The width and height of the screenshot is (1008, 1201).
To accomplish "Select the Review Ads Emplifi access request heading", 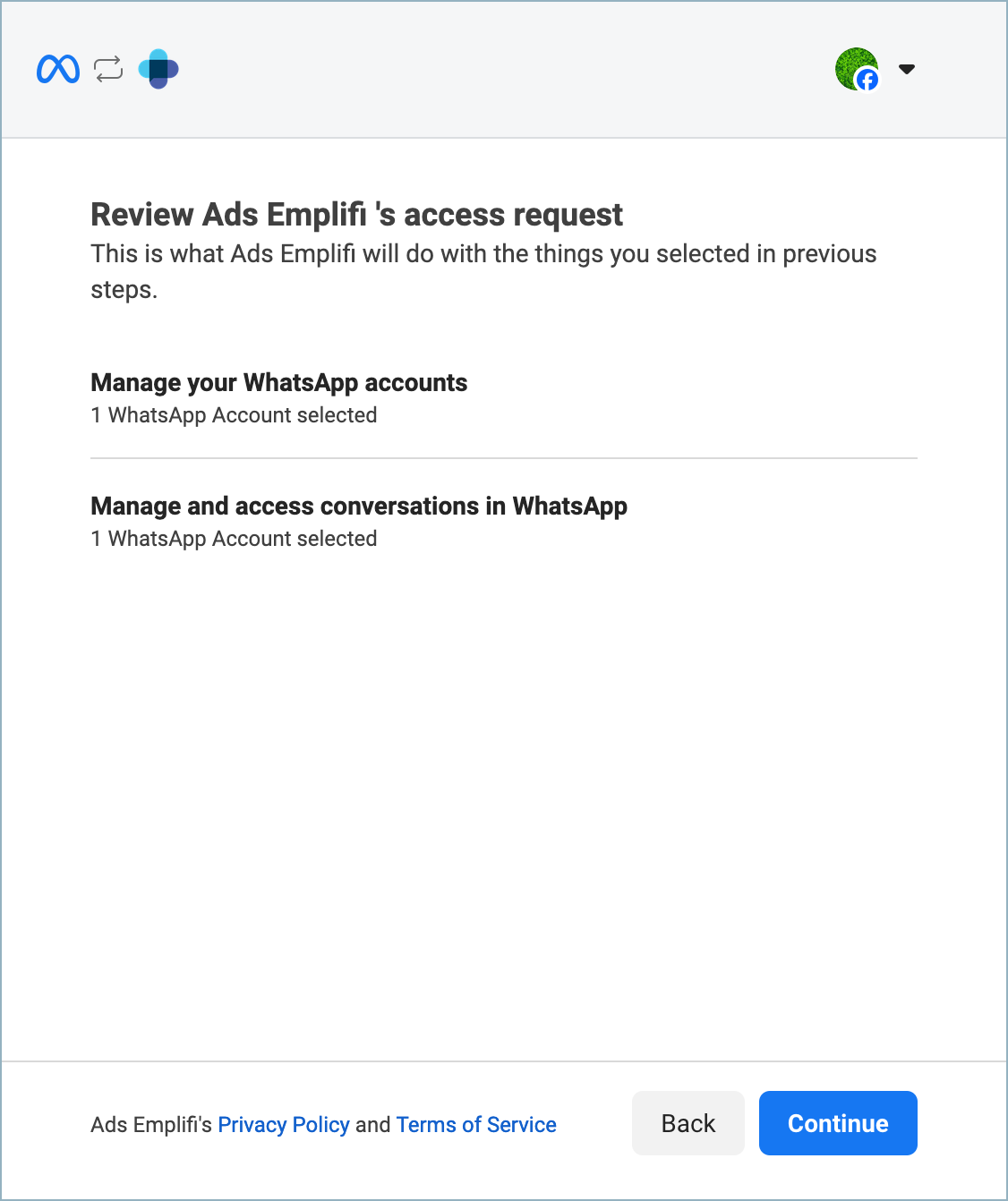I will 356,215.
